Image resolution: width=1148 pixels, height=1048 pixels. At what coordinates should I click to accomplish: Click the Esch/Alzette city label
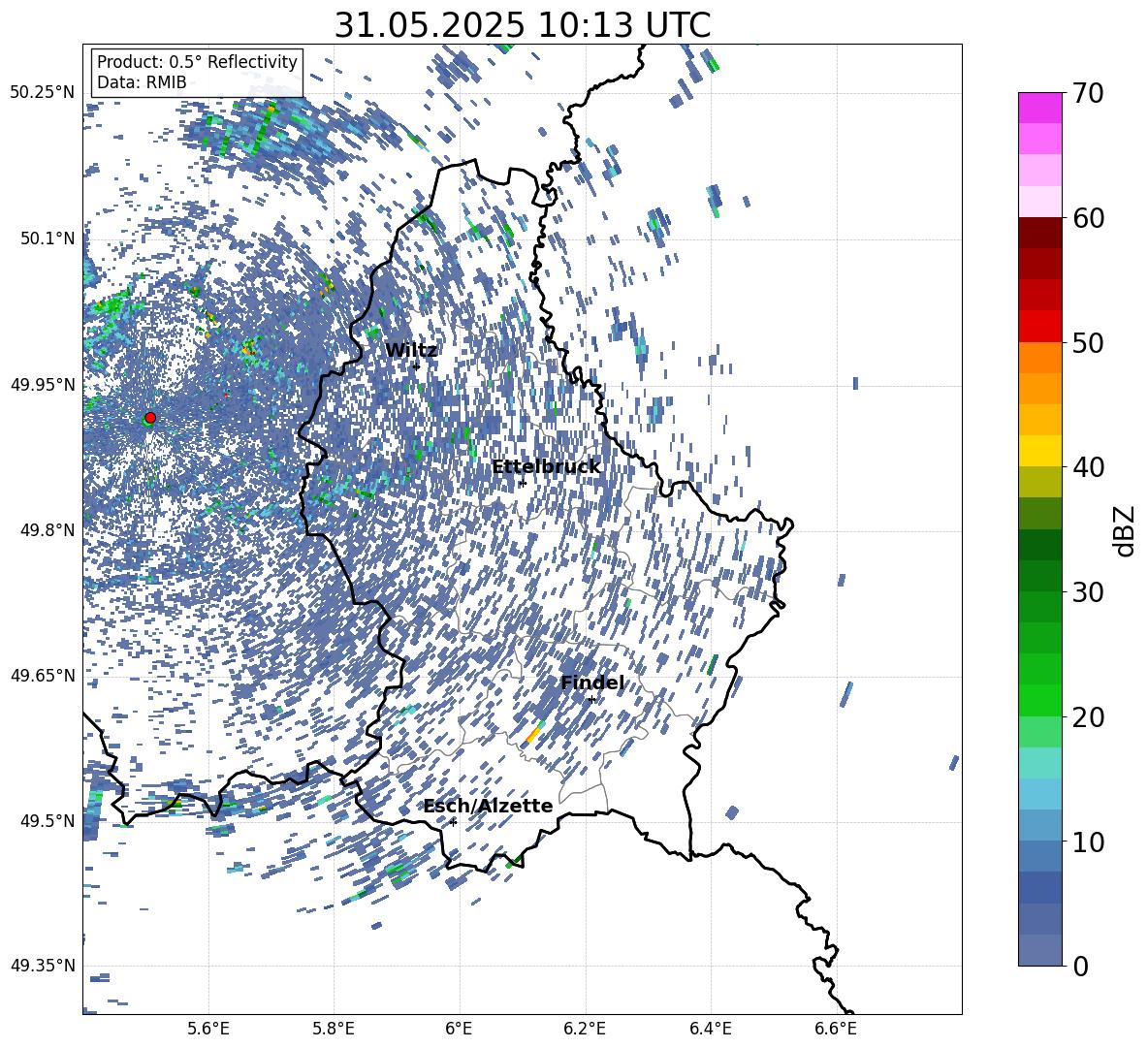tap(488, 807)
